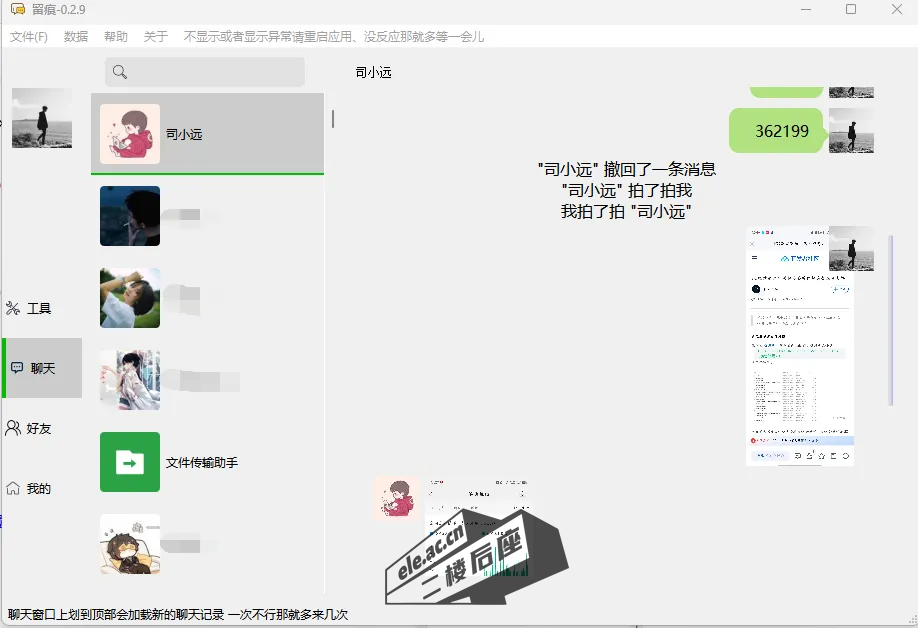Open the 数据 menu
Viewport: 918px width, 628px height.
75,35
